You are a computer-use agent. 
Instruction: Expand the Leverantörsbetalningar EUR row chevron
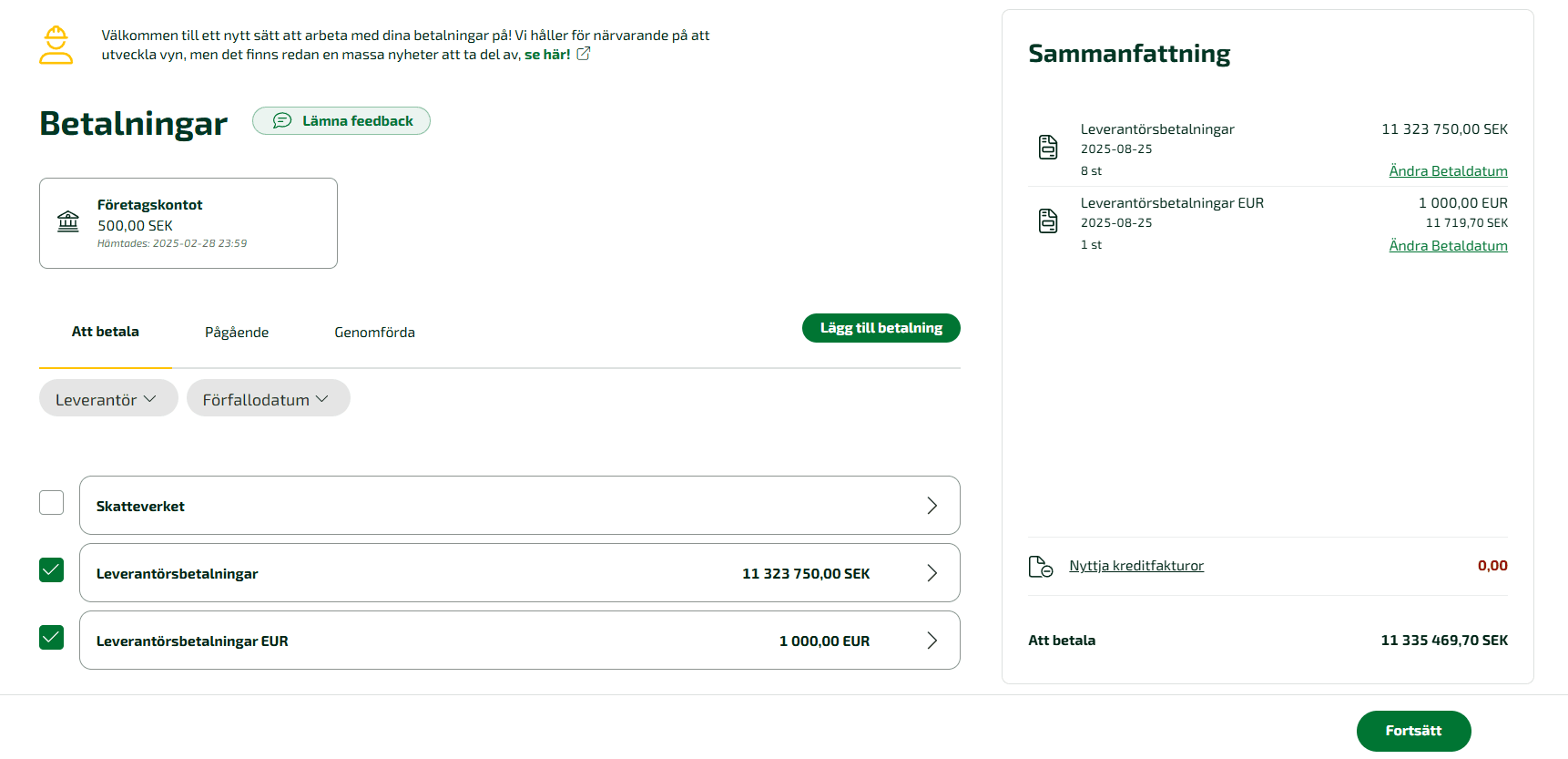point(932,641)
